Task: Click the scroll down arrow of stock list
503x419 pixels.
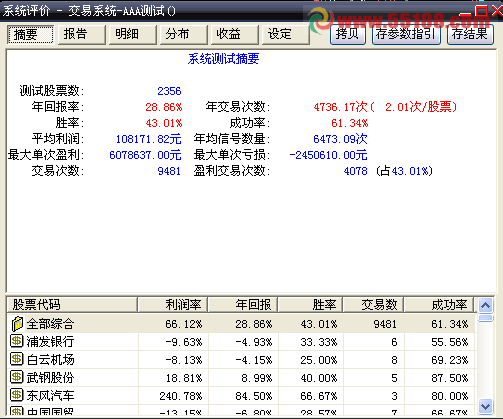Action: click(486, 406)
